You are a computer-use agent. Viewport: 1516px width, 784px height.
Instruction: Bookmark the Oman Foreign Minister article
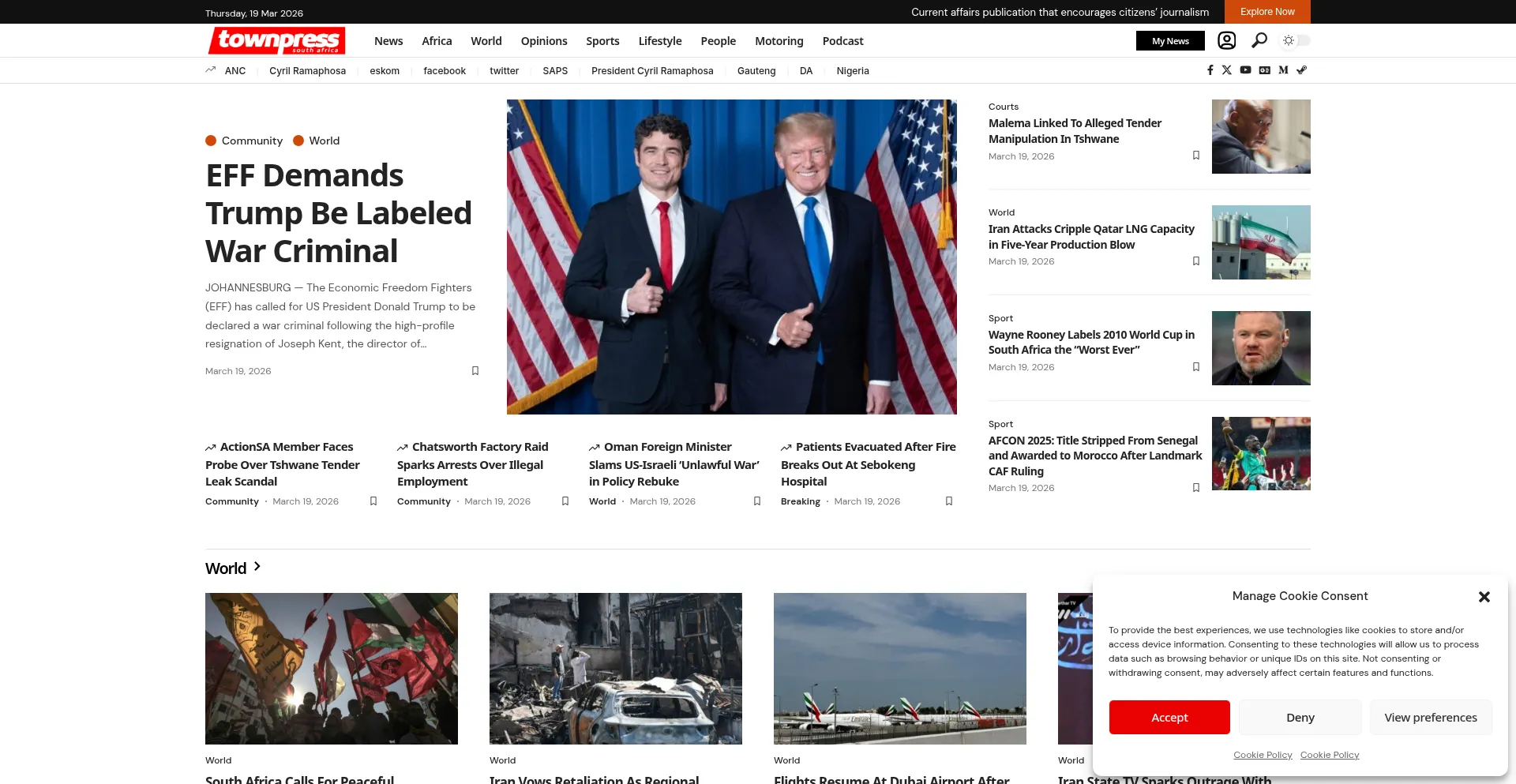click(x=757, y=501)
